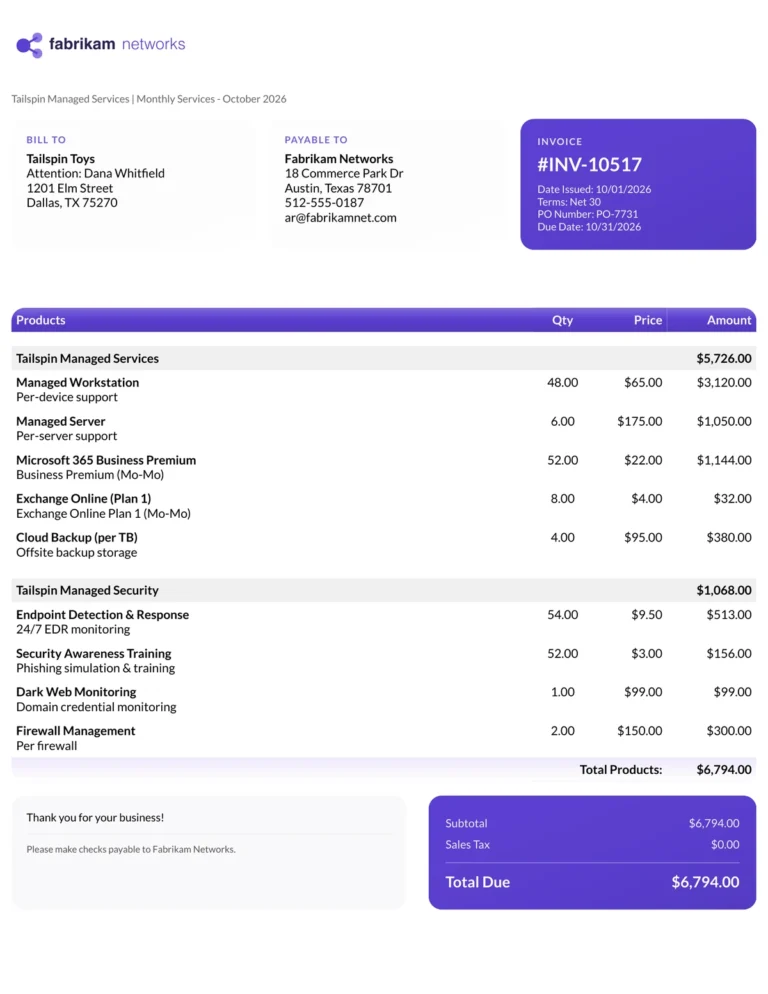Select 'Dark Web Monitoring' item name
Screen dimensions: 768x994
pos(76,692)
